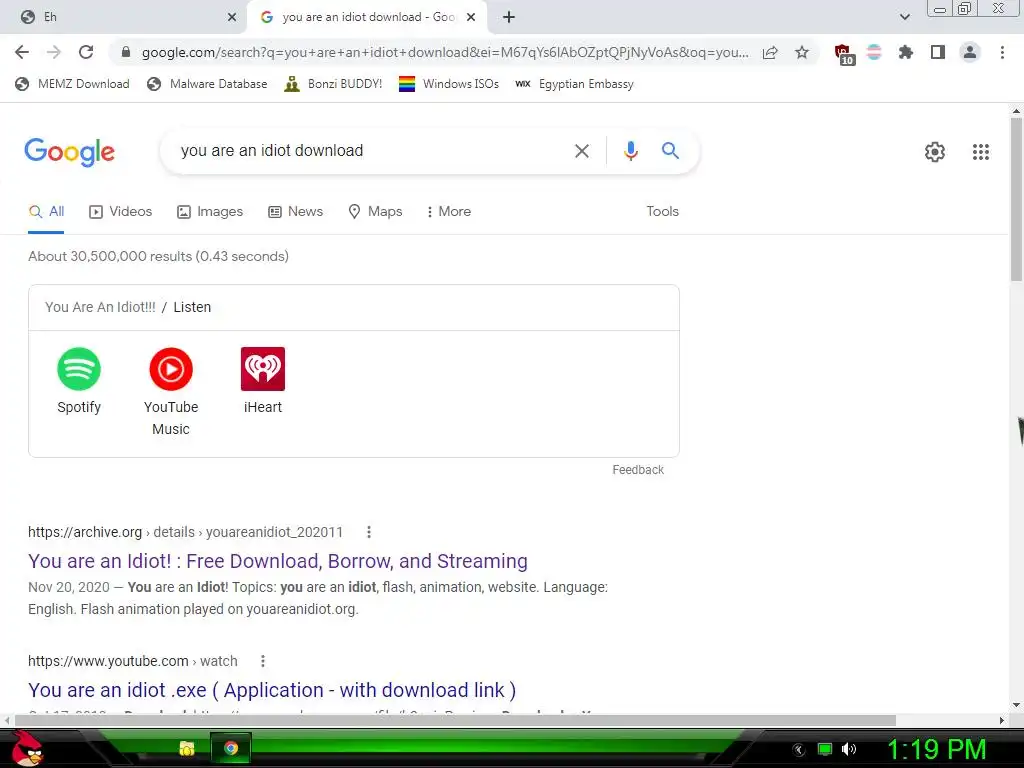Submit search with the magnifier icon
Screen dimensions: 1024x768
coord(670,151)
